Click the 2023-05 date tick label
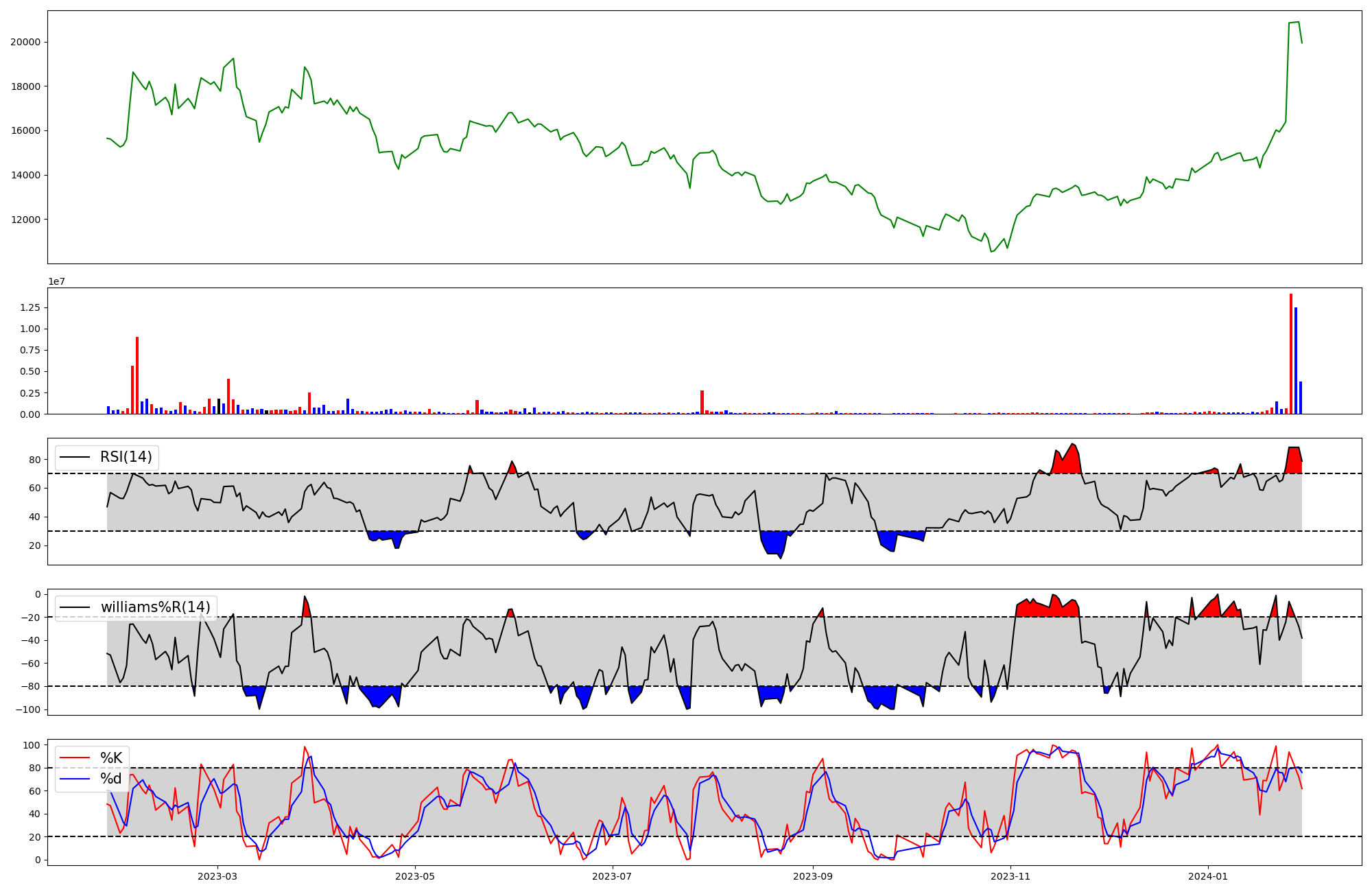The width and height of the screenshot is (1372, 892). click(414, 876)
